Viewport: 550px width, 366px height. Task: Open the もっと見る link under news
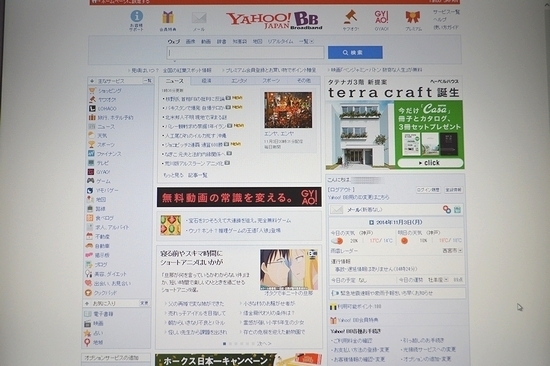click(x=173, y=175)
